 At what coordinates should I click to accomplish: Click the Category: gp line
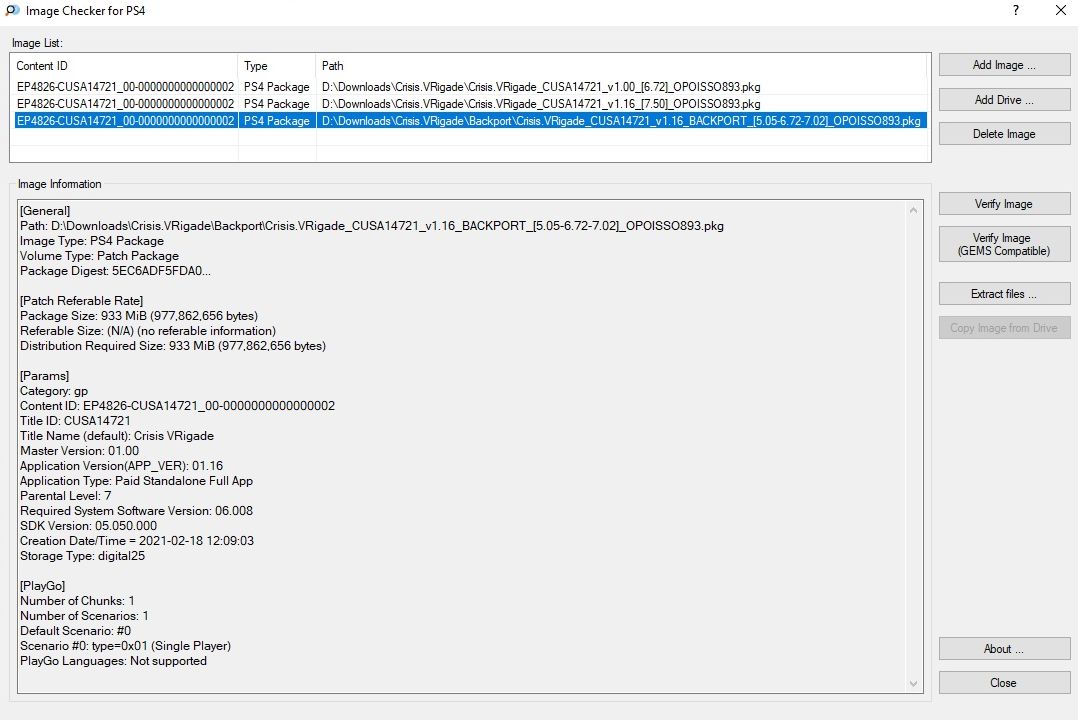click(54, 391)
